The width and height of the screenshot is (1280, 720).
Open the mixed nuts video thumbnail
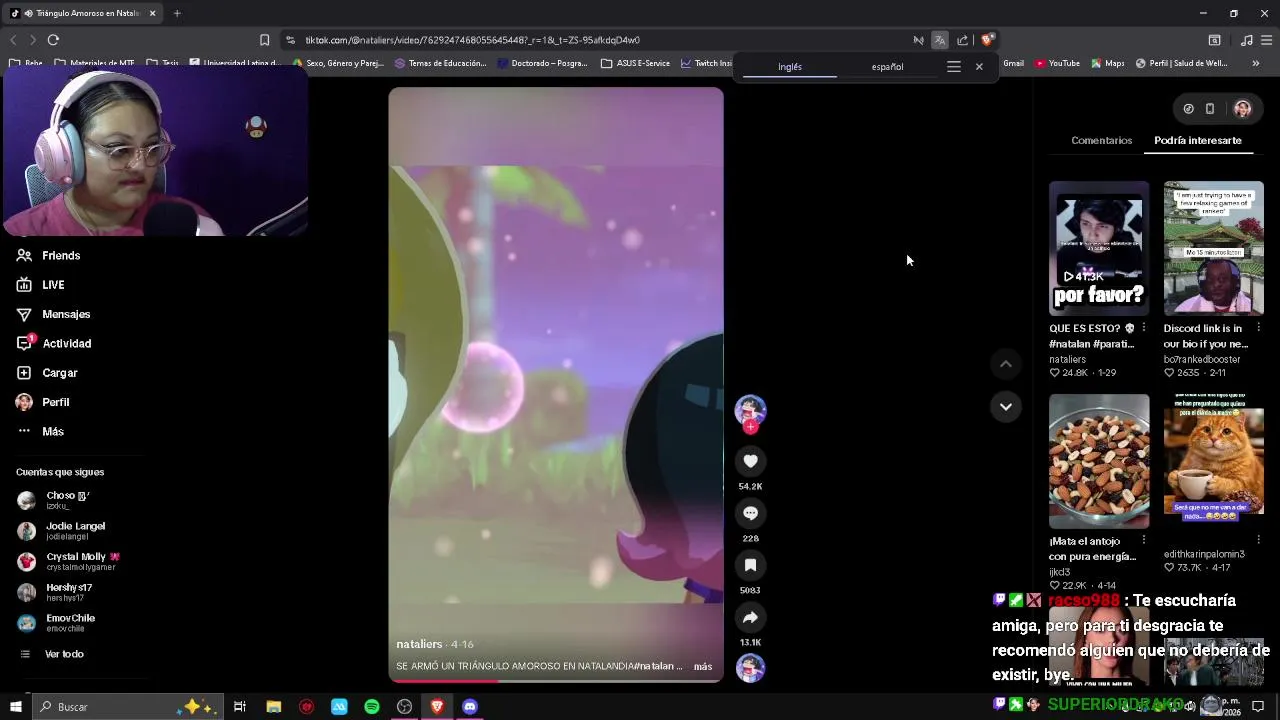click(x=1099, y=461)
